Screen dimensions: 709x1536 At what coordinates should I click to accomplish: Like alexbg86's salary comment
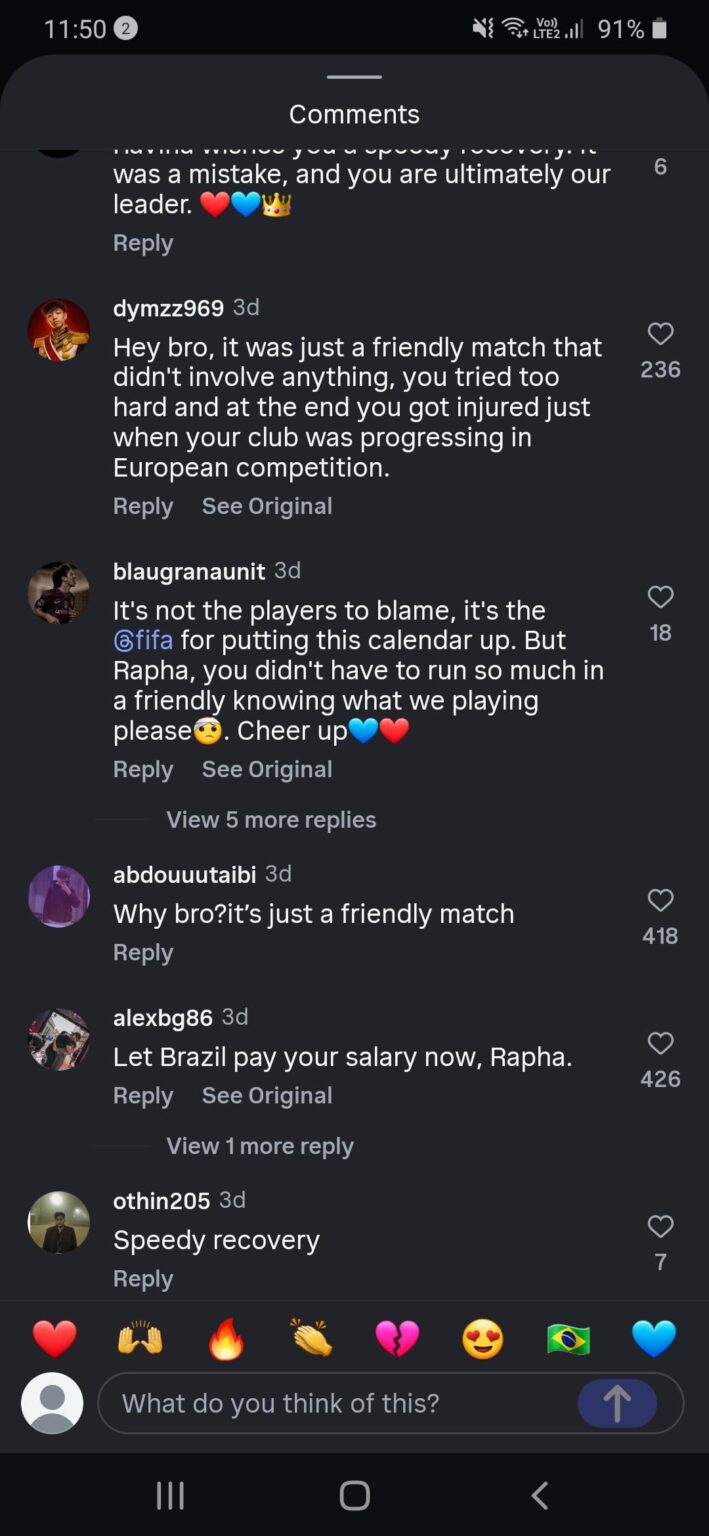[x=659, y=1043]
